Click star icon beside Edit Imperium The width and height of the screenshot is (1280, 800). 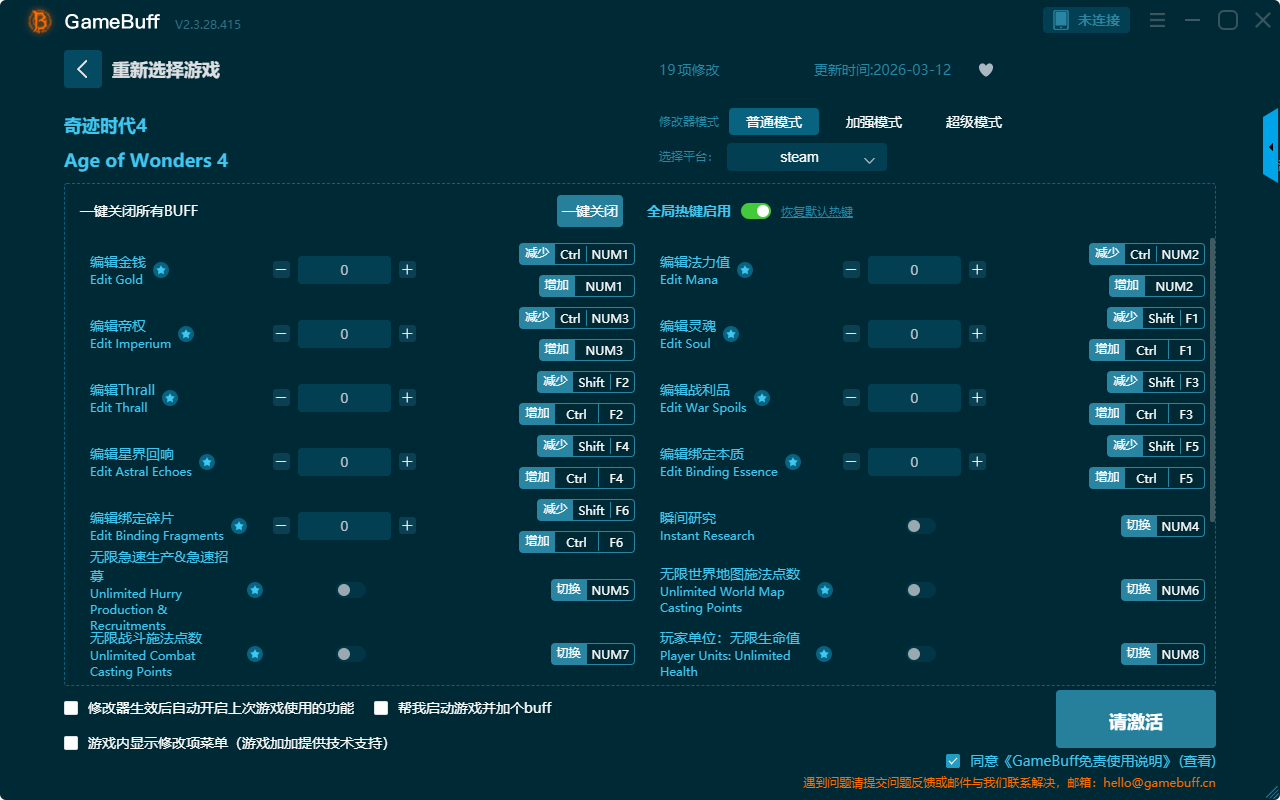(186, 334)
